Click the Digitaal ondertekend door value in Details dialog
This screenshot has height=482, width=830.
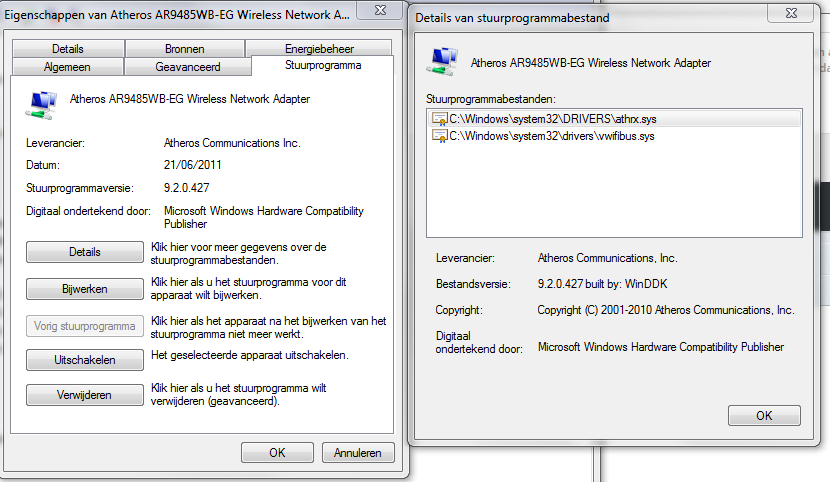click(661, 347)
